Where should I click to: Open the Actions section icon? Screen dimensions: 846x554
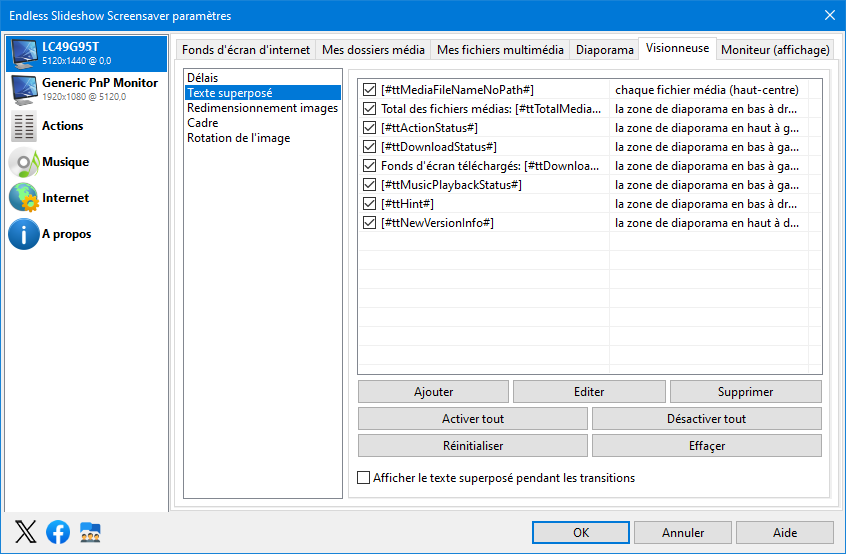24,126
